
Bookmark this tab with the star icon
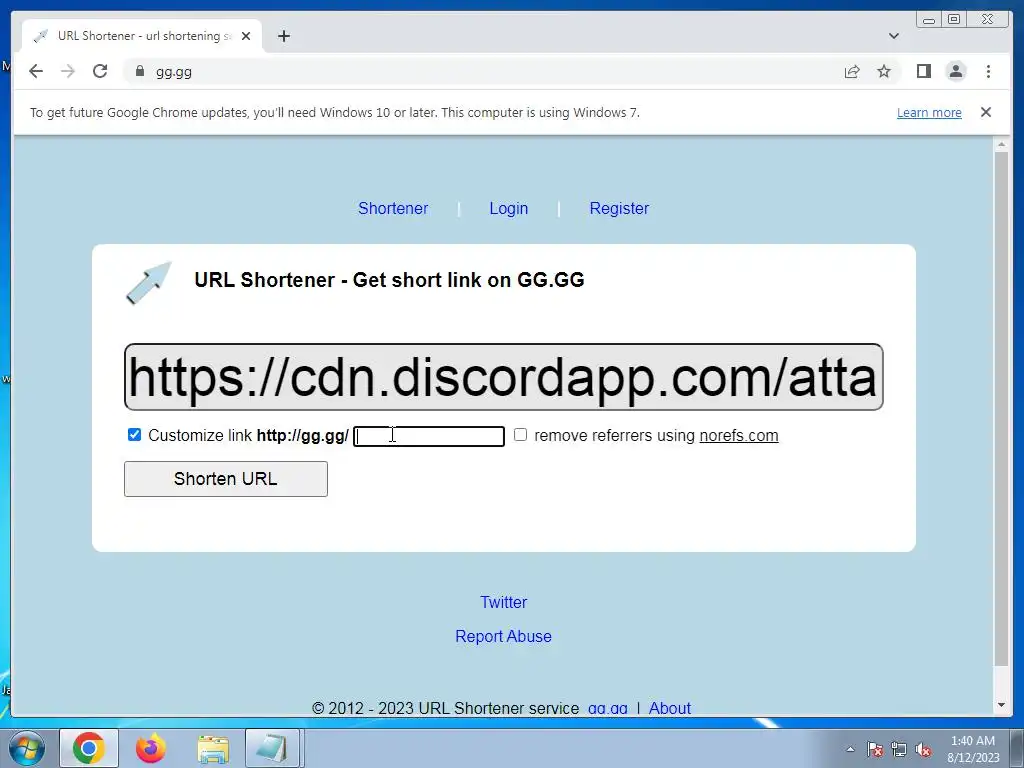884,71
